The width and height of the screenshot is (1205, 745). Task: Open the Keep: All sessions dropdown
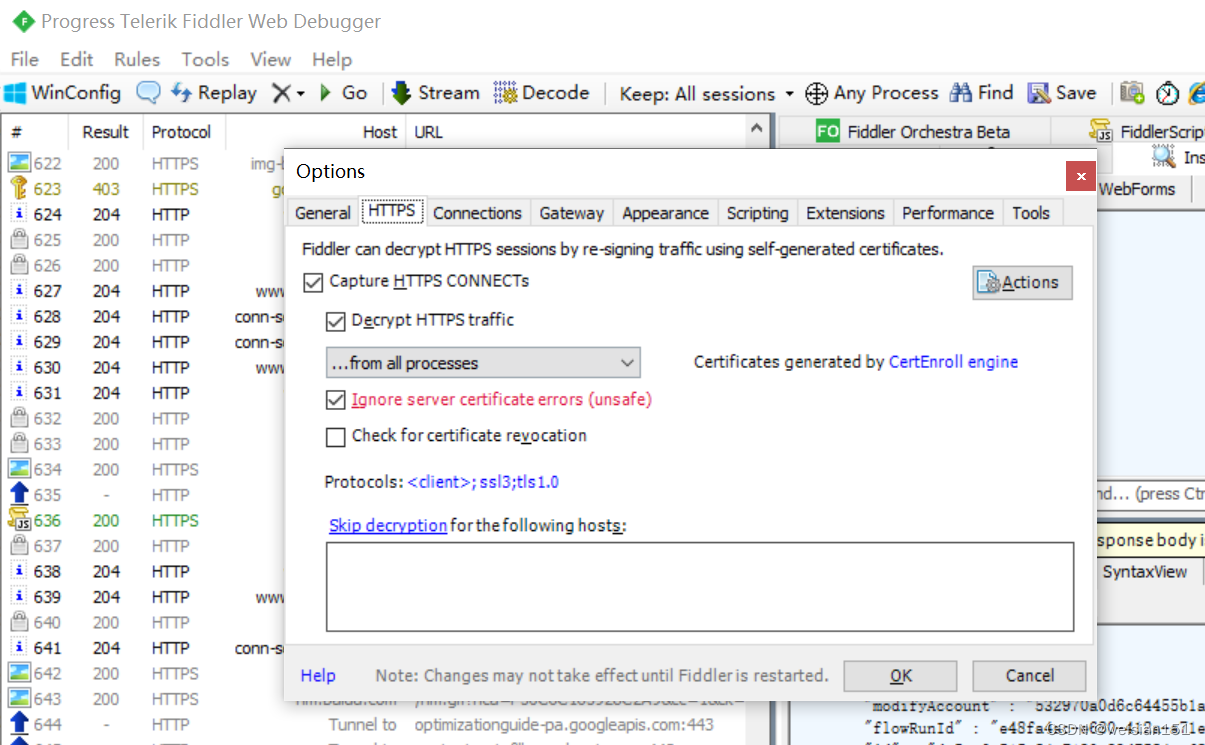click(x=706, y=93)
